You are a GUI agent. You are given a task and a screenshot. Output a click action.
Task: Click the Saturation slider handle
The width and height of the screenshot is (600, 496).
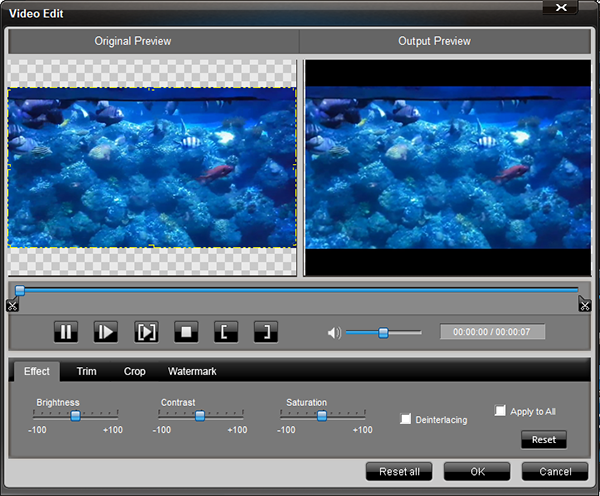(322, 416)
